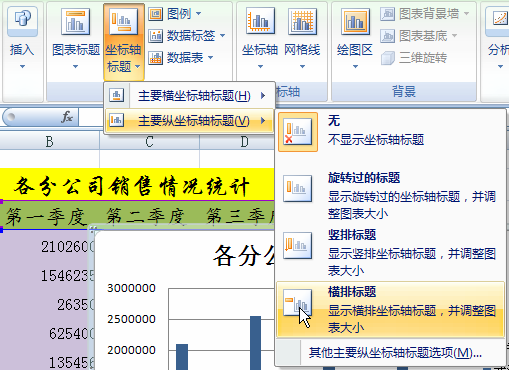Click the 图表基底 chart floor icon

click(387, 36)
